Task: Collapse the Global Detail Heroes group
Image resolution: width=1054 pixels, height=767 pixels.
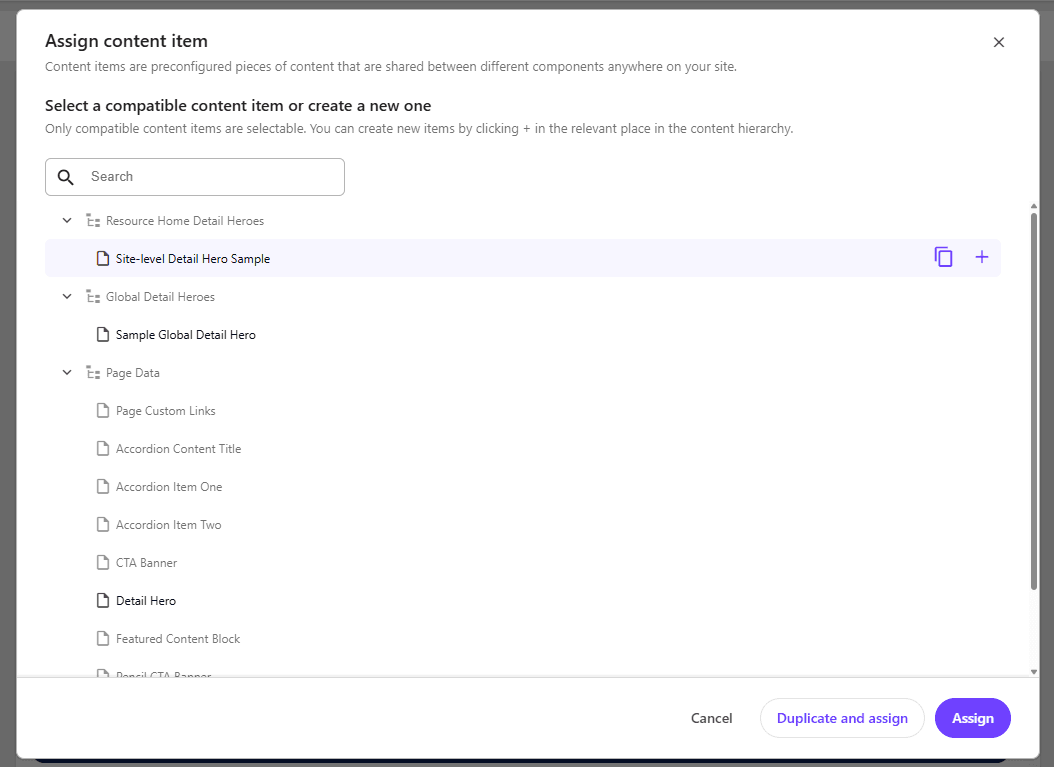Action: pyautogui.click(x=66, y=296)
